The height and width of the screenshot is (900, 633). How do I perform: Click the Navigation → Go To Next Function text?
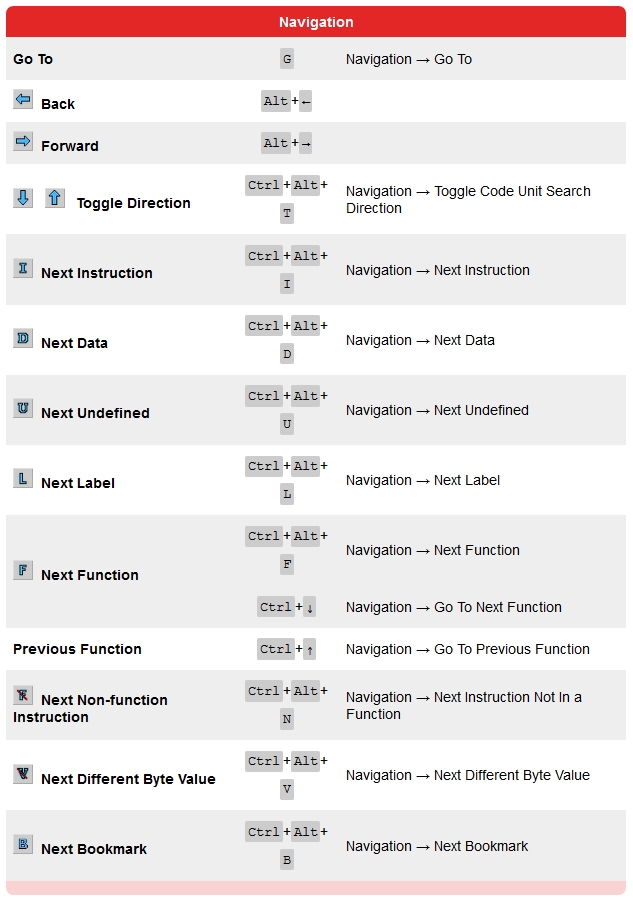point(453,607)
